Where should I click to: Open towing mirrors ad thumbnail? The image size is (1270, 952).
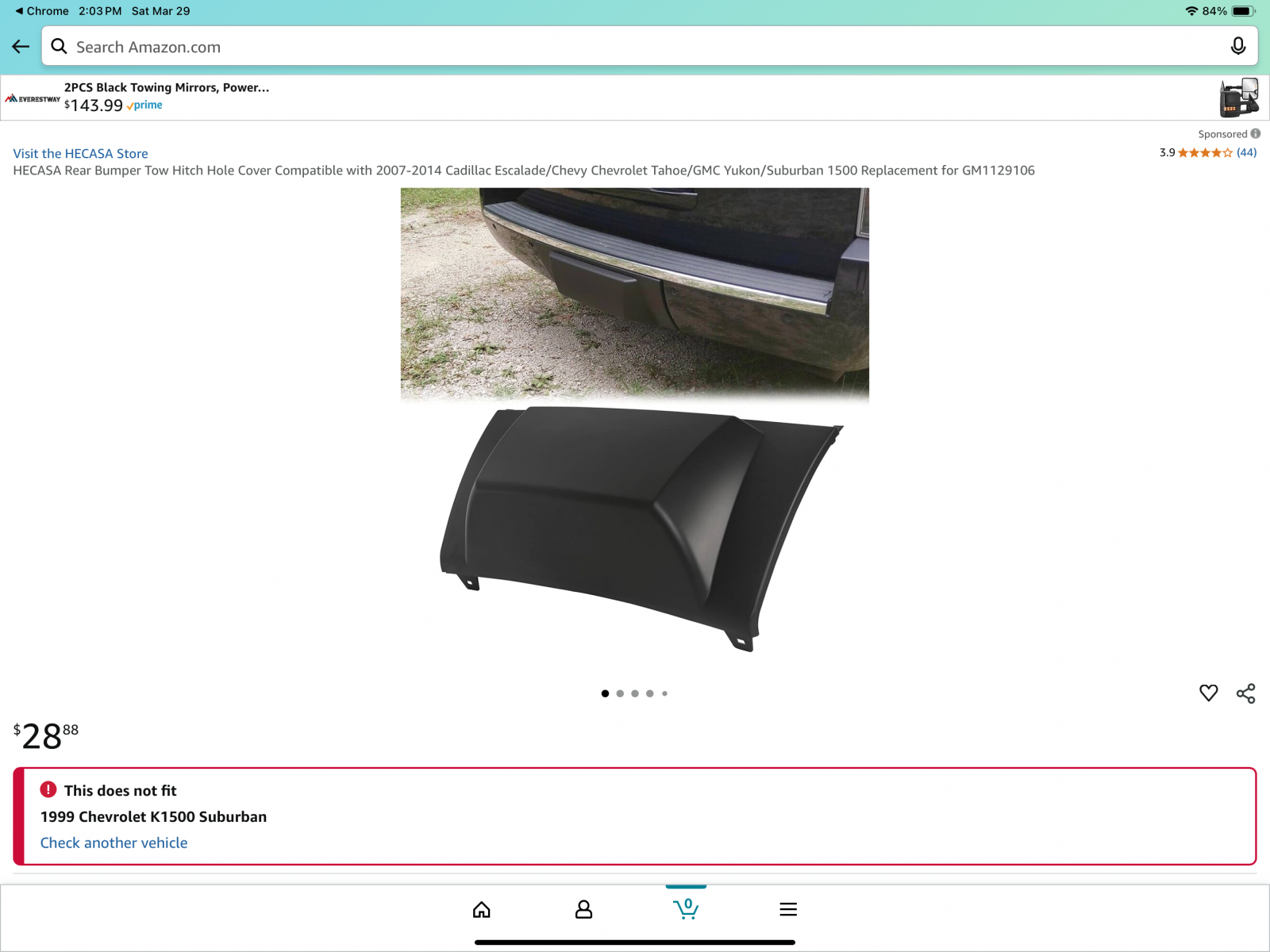[x=1239, y=98]
